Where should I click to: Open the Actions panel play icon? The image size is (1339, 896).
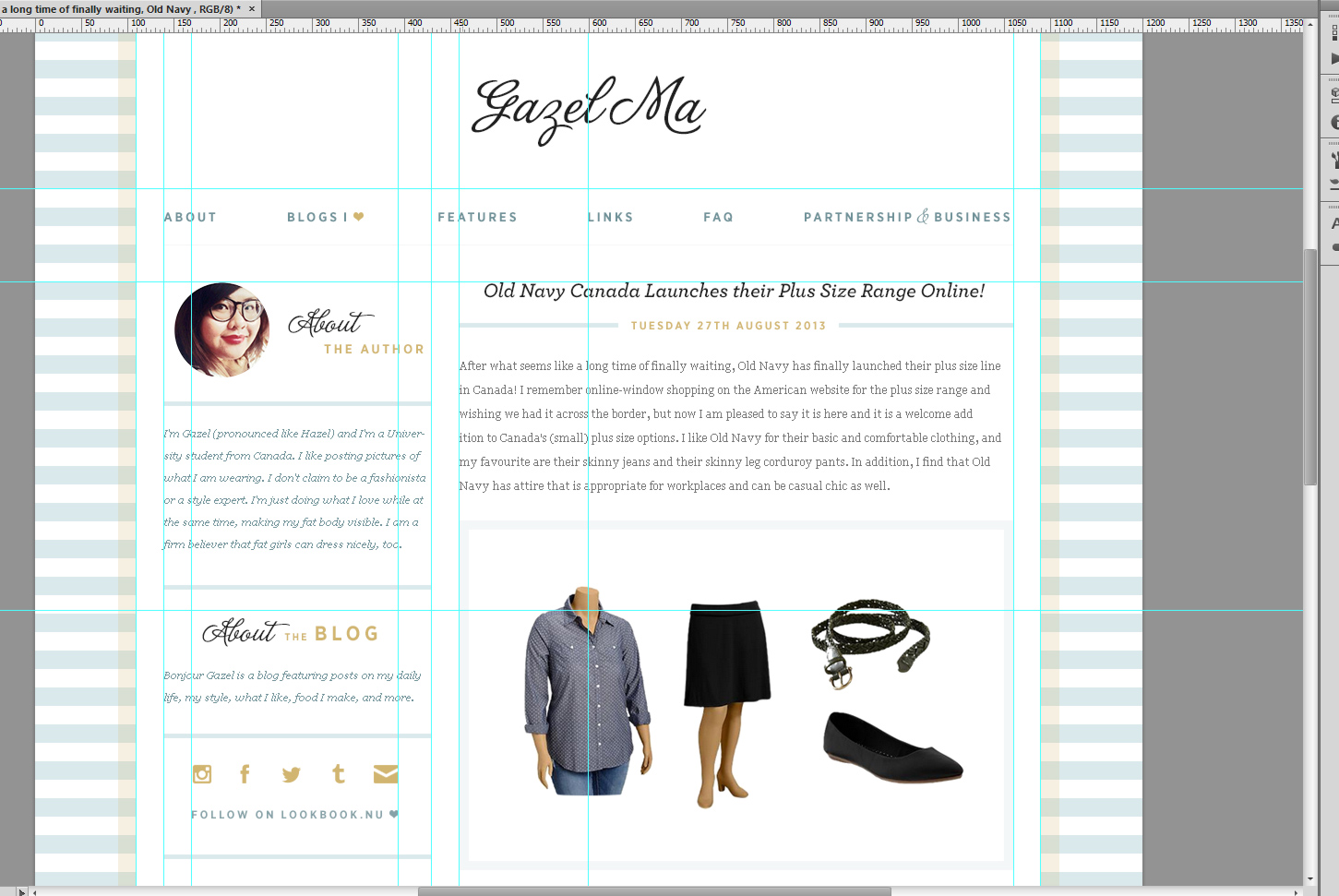click(1334, 59)
